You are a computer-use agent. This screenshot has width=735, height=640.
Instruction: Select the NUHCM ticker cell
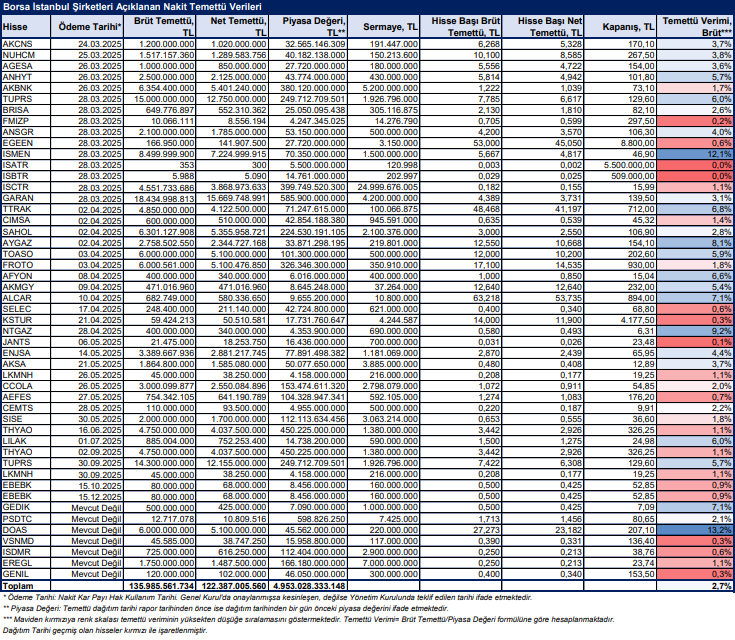click(x=26, y=55)
